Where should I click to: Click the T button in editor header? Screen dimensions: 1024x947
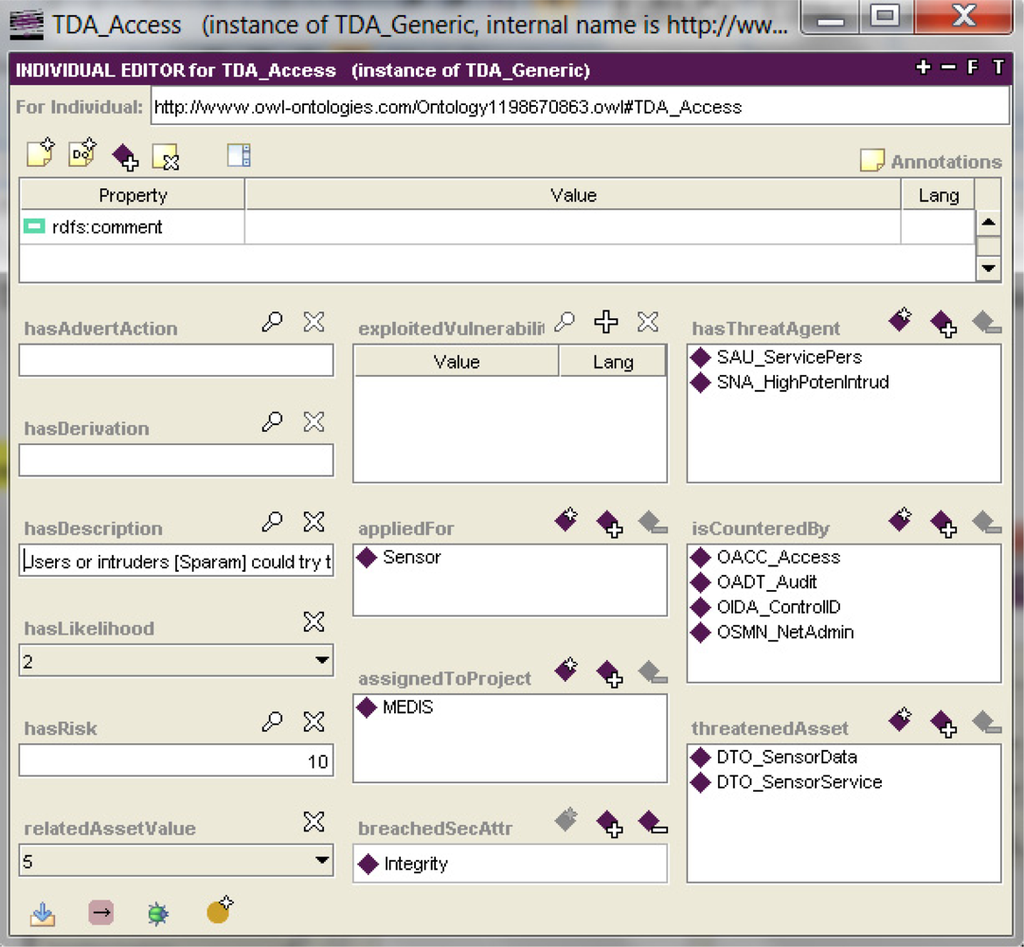[x=998, y=67]
